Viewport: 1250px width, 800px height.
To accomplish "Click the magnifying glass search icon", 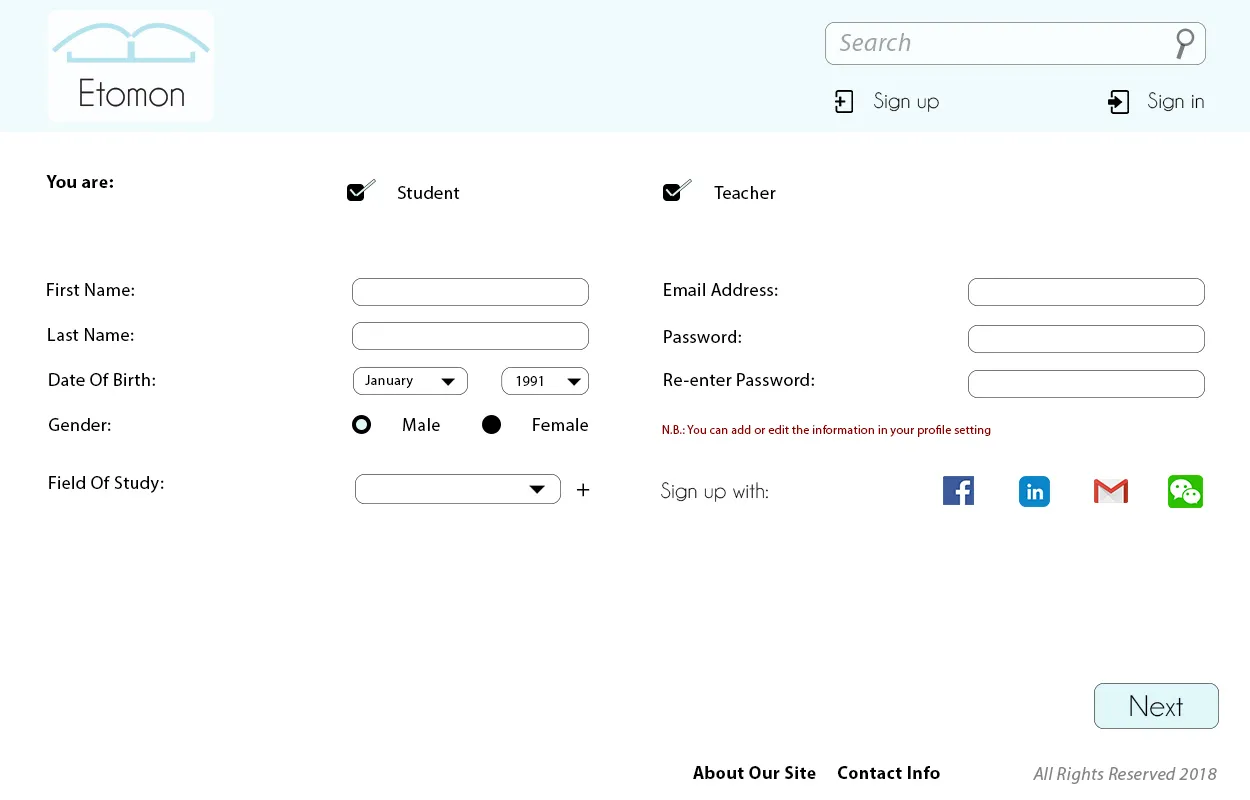I will [x=1184, y=43].
